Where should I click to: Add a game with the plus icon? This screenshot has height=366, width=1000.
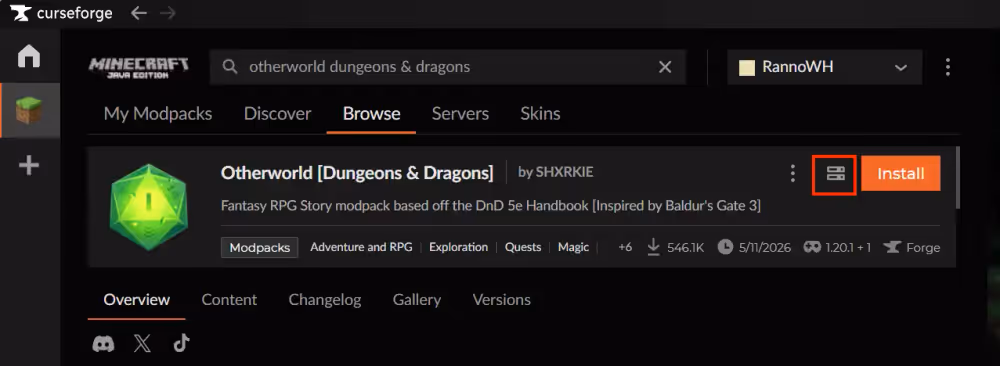coord(29,166)
